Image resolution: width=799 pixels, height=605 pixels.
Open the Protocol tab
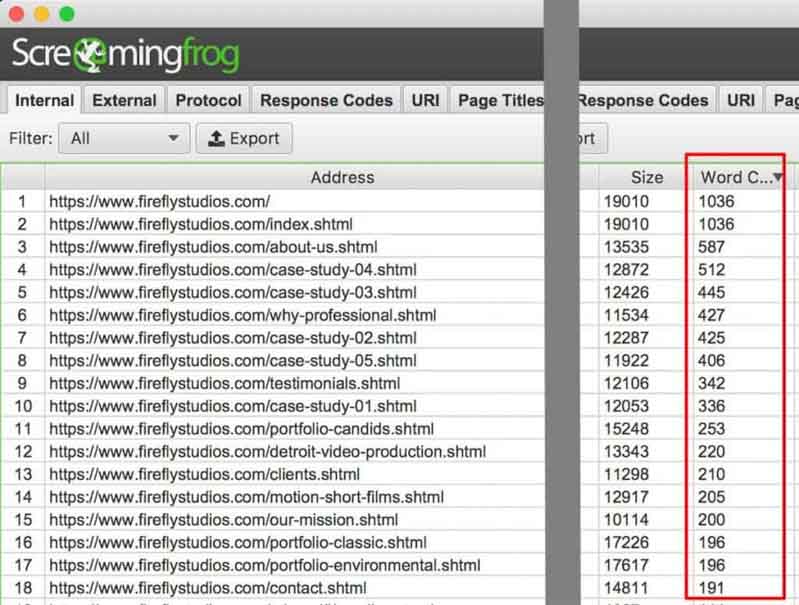[x=208, y=100]
